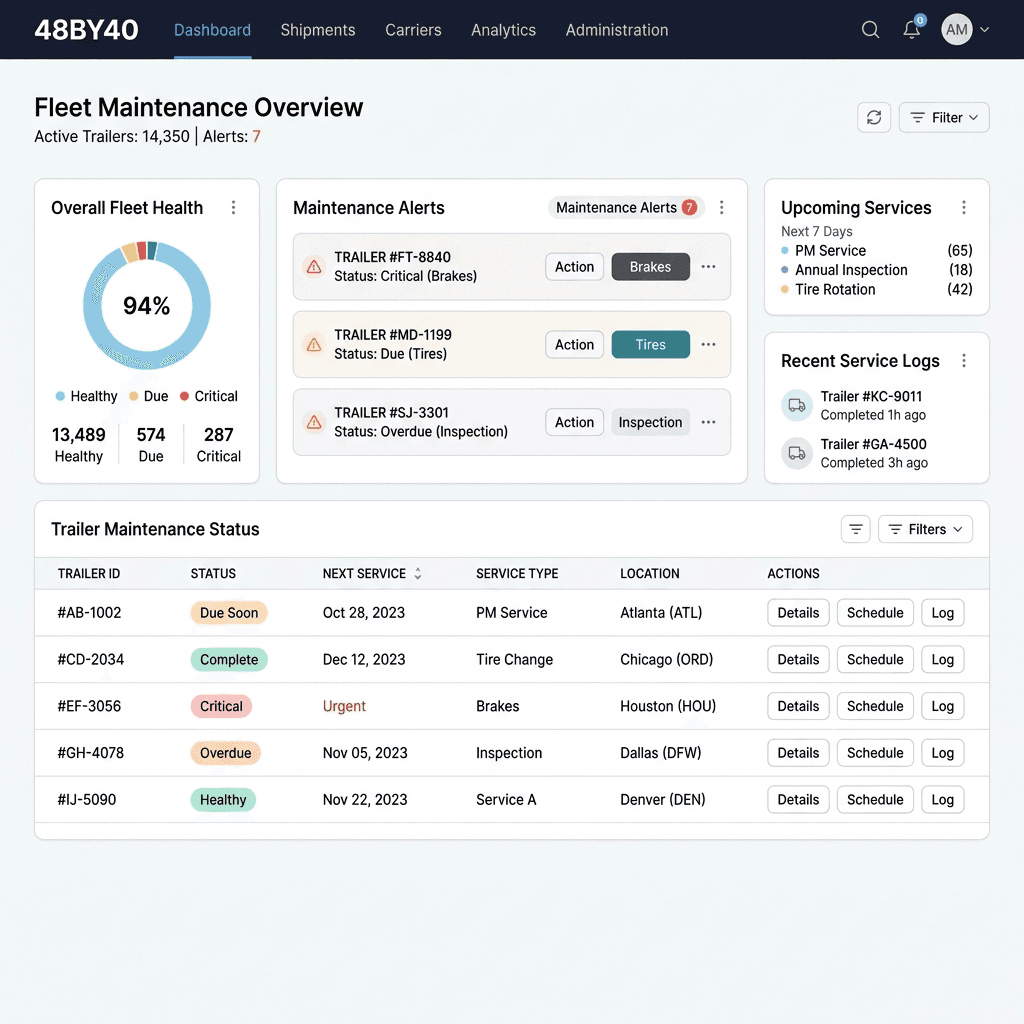1024x1024 pixels.
Task: Open Upcoming Services card options menu
Action: coord(963,208)
